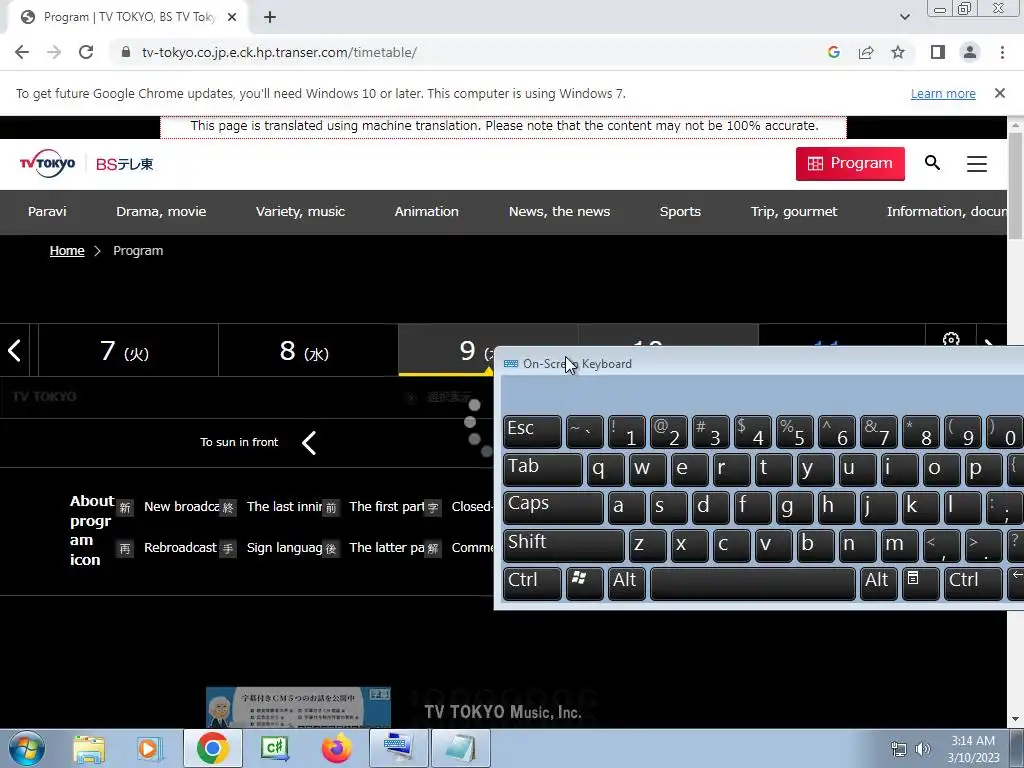Select Paravi in navigation bar

pos(47,212)
